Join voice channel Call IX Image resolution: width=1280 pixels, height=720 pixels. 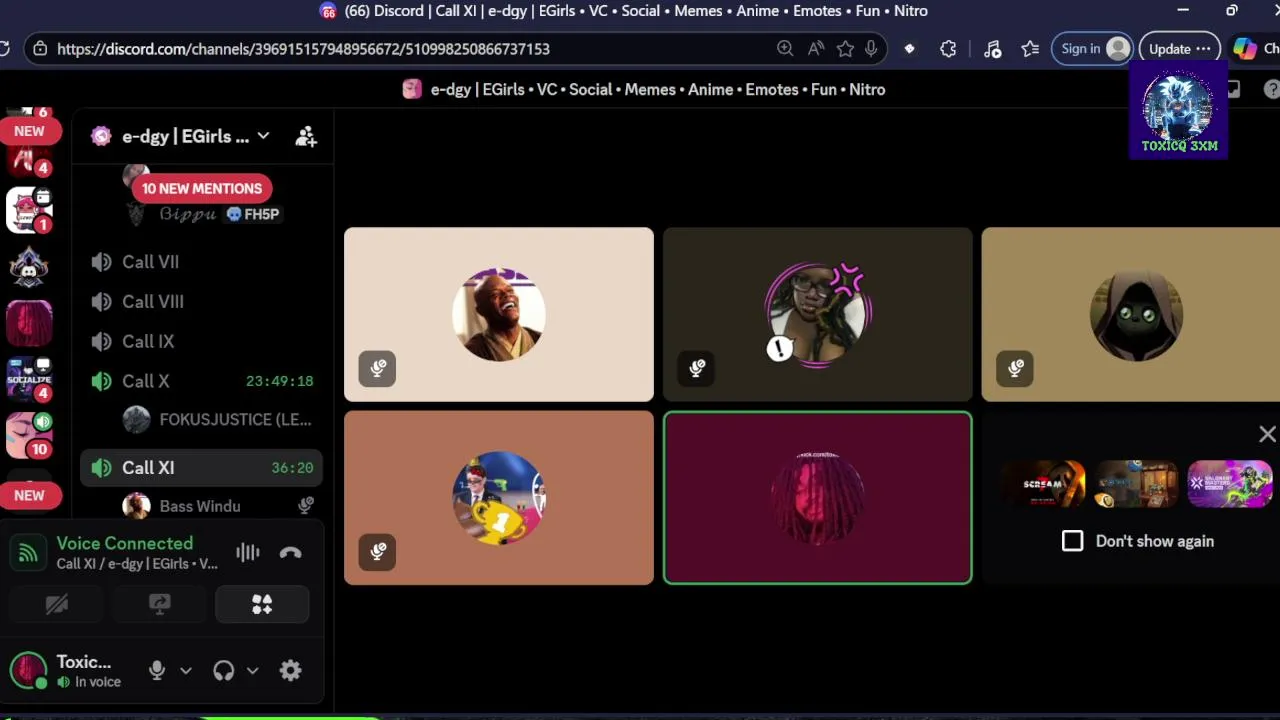[x=201, y=342]
